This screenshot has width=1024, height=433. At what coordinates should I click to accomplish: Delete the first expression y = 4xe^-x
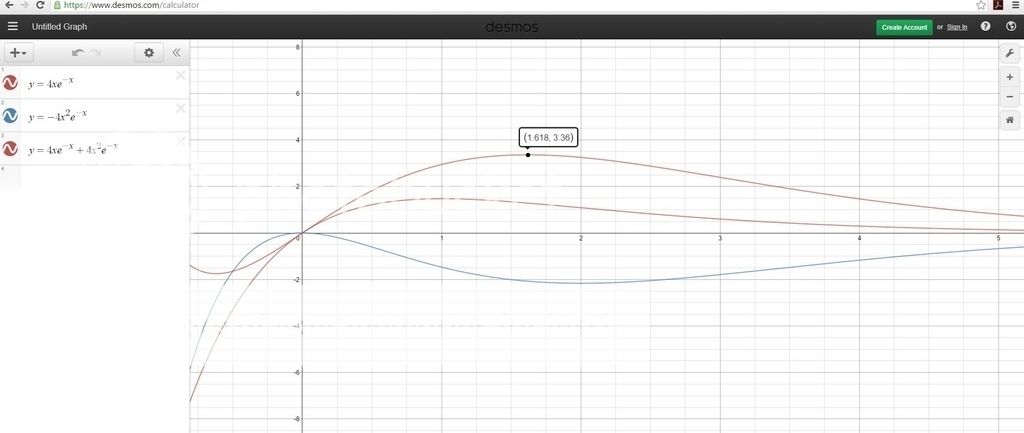(x=180, y=76)
